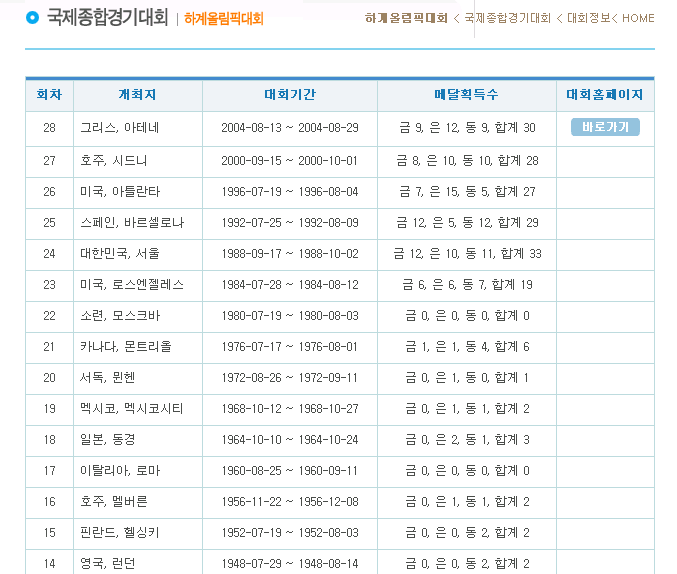Viewport: 677px width, 574px height.
Task: Click the 개최지 column header
Action: [137, 95]
